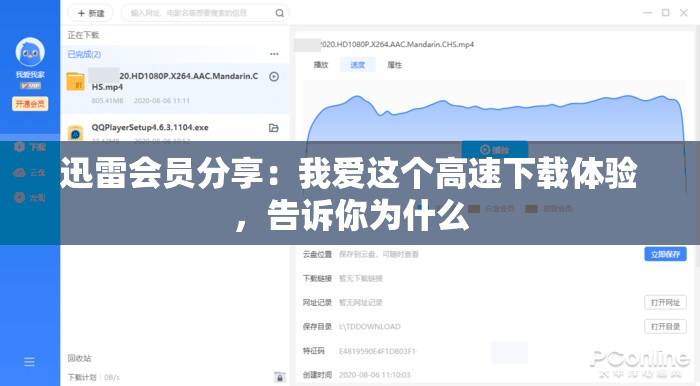Click the 暂无下载链接 text
Image resolution: width=700 pixels, height=386 pixels.
(x=361, y=278)
